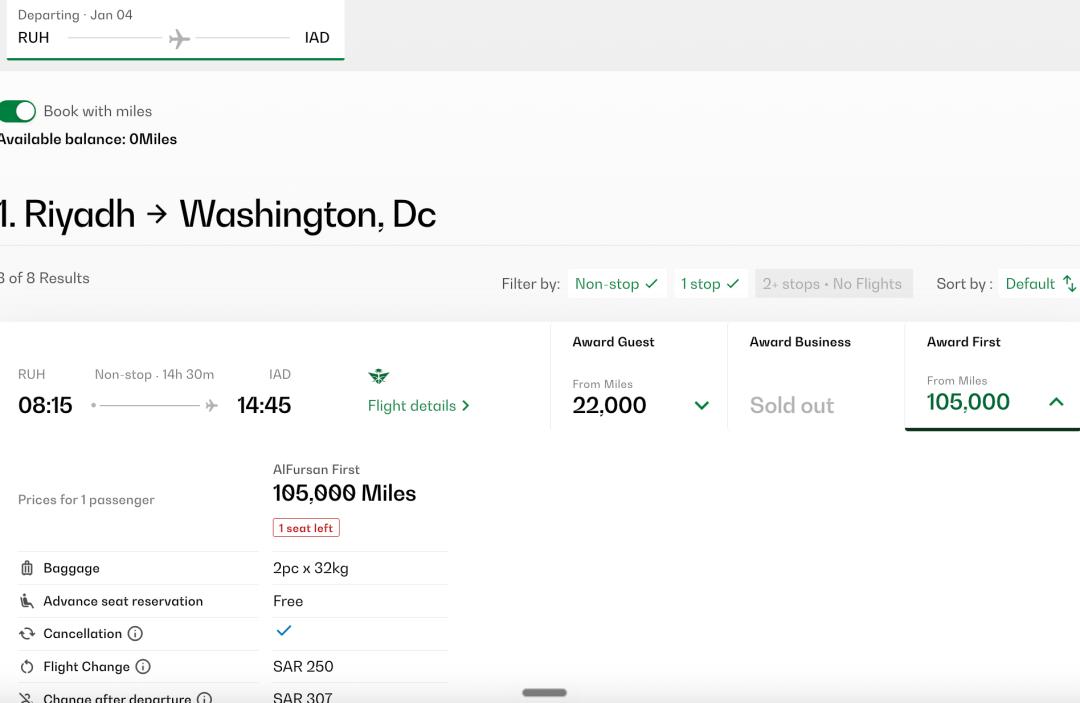This screenshot has height=703, width=1080.
Task: Click the airplane icon in Departing tab
Action: 179,39
